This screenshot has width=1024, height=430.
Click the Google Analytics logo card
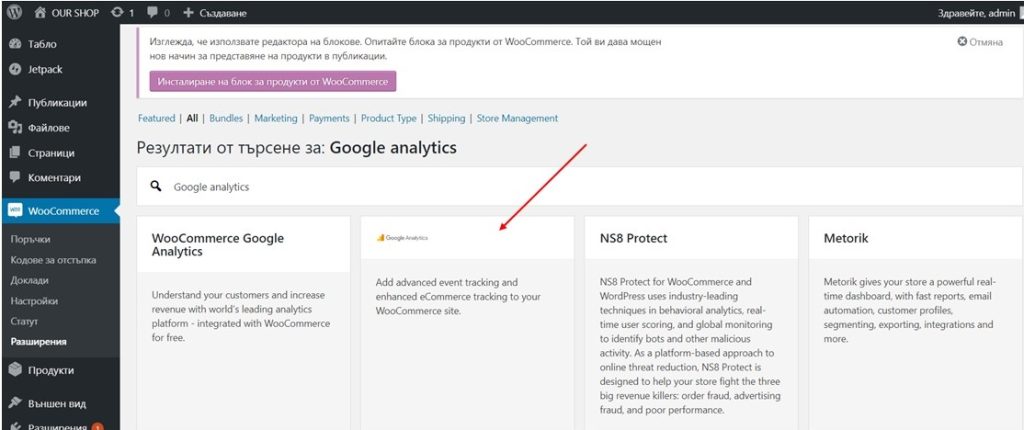click(468, 238)
